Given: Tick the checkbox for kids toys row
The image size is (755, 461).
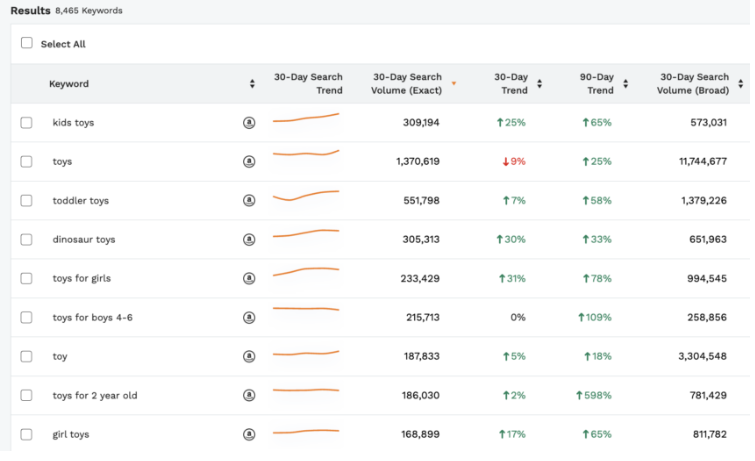Looking at the screenshot, I should [x=27, y=123].
